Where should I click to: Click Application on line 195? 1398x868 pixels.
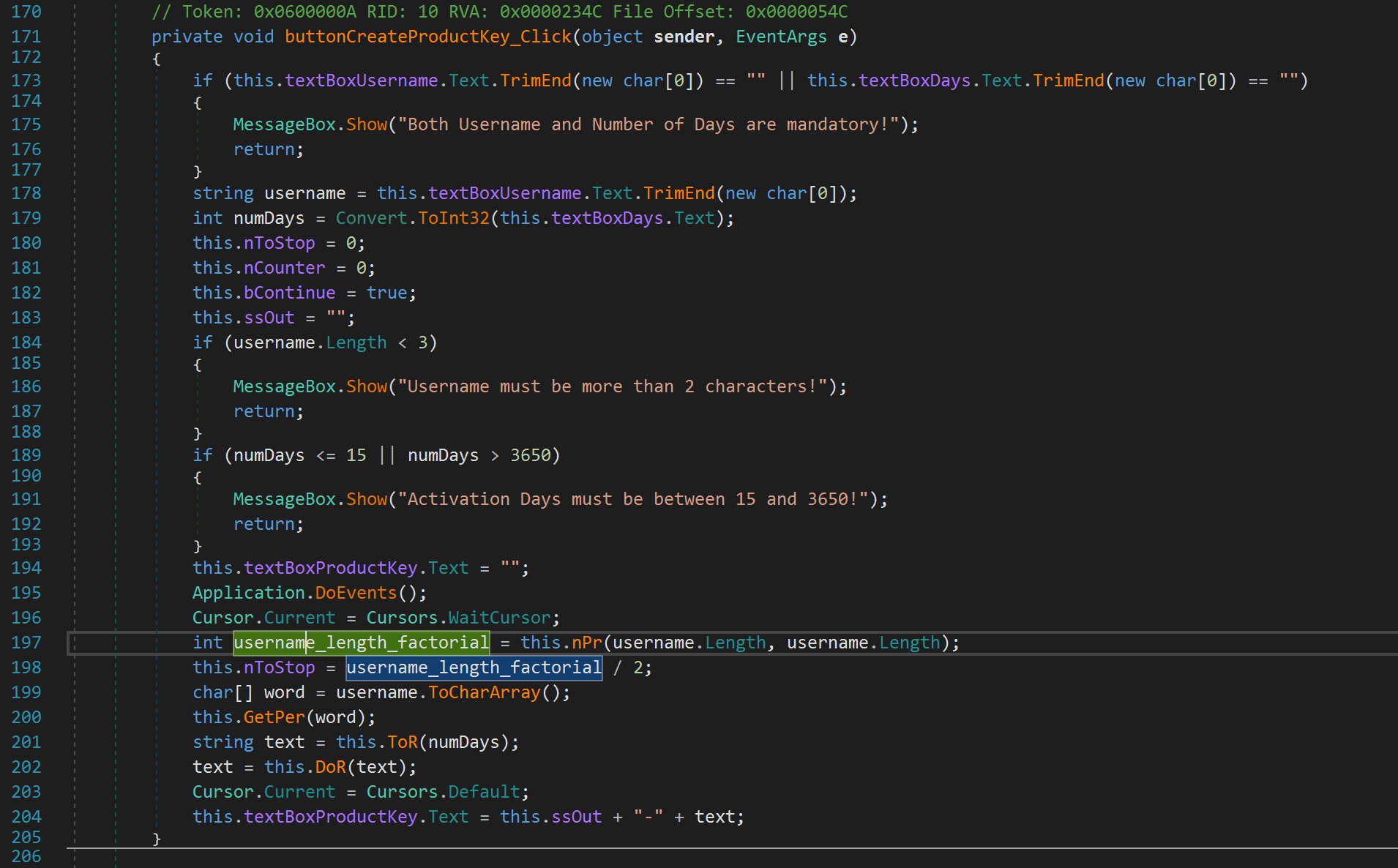249,593
